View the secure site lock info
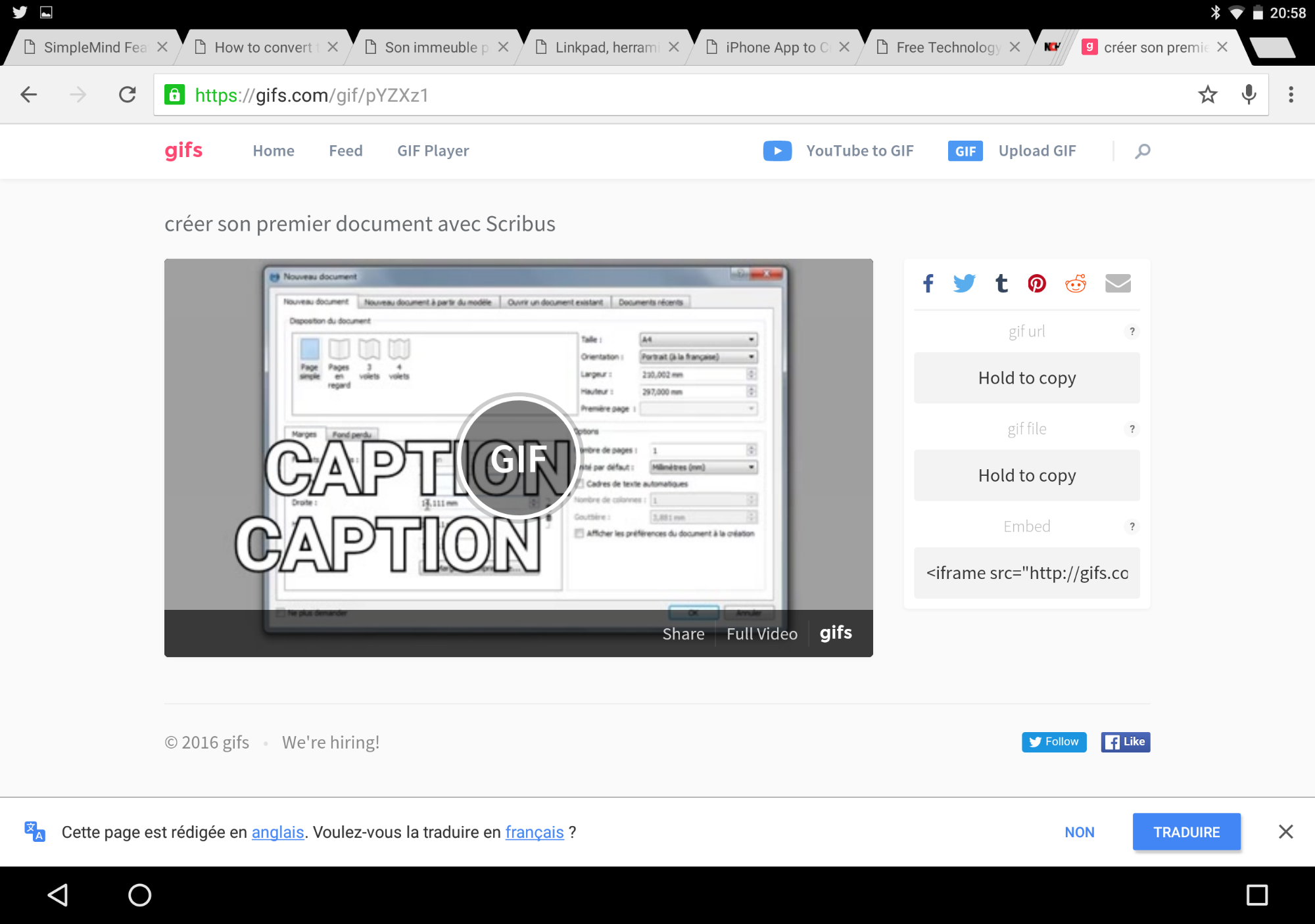The image size is (1315, 924). pos(174,95)
